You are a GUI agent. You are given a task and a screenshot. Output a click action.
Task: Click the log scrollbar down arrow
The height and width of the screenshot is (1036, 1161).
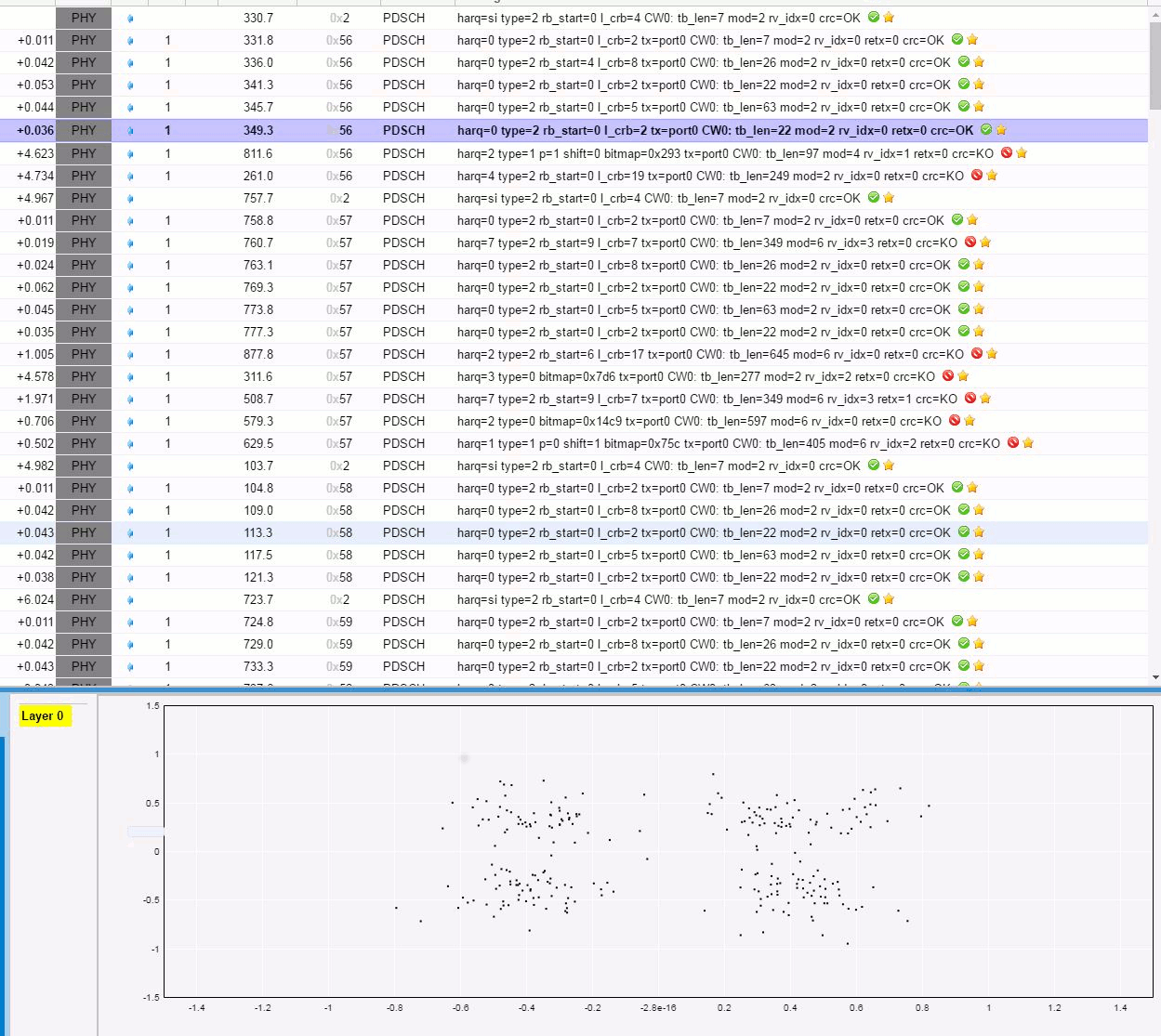pos(1154,678)
